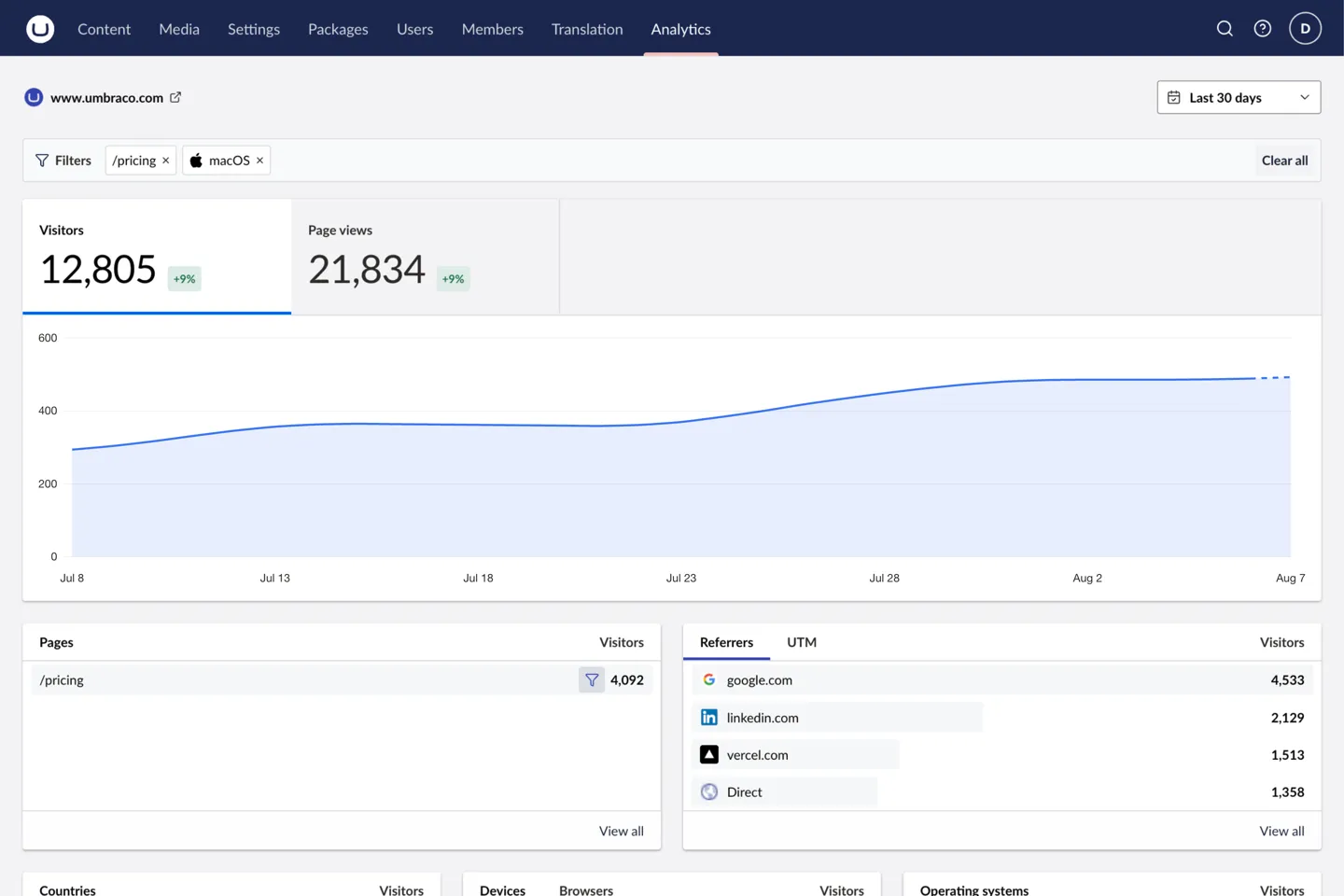The image size is (1344, 896).
Task: Click the LinkedIn icon in referrers
Action: [709, 718]
